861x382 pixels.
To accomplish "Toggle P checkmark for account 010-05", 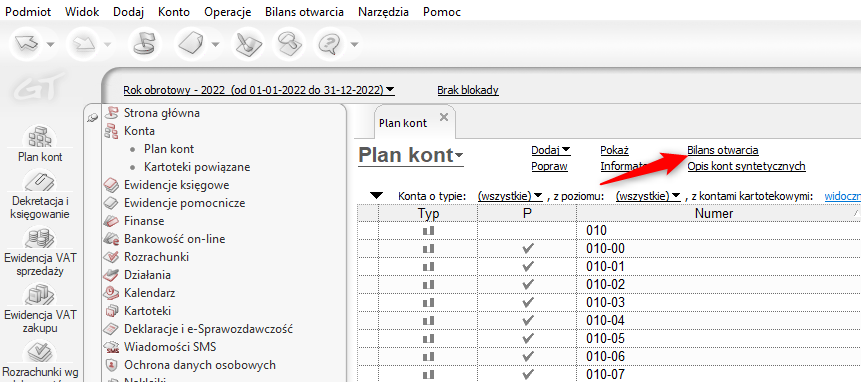I will [x=528, y=339].
